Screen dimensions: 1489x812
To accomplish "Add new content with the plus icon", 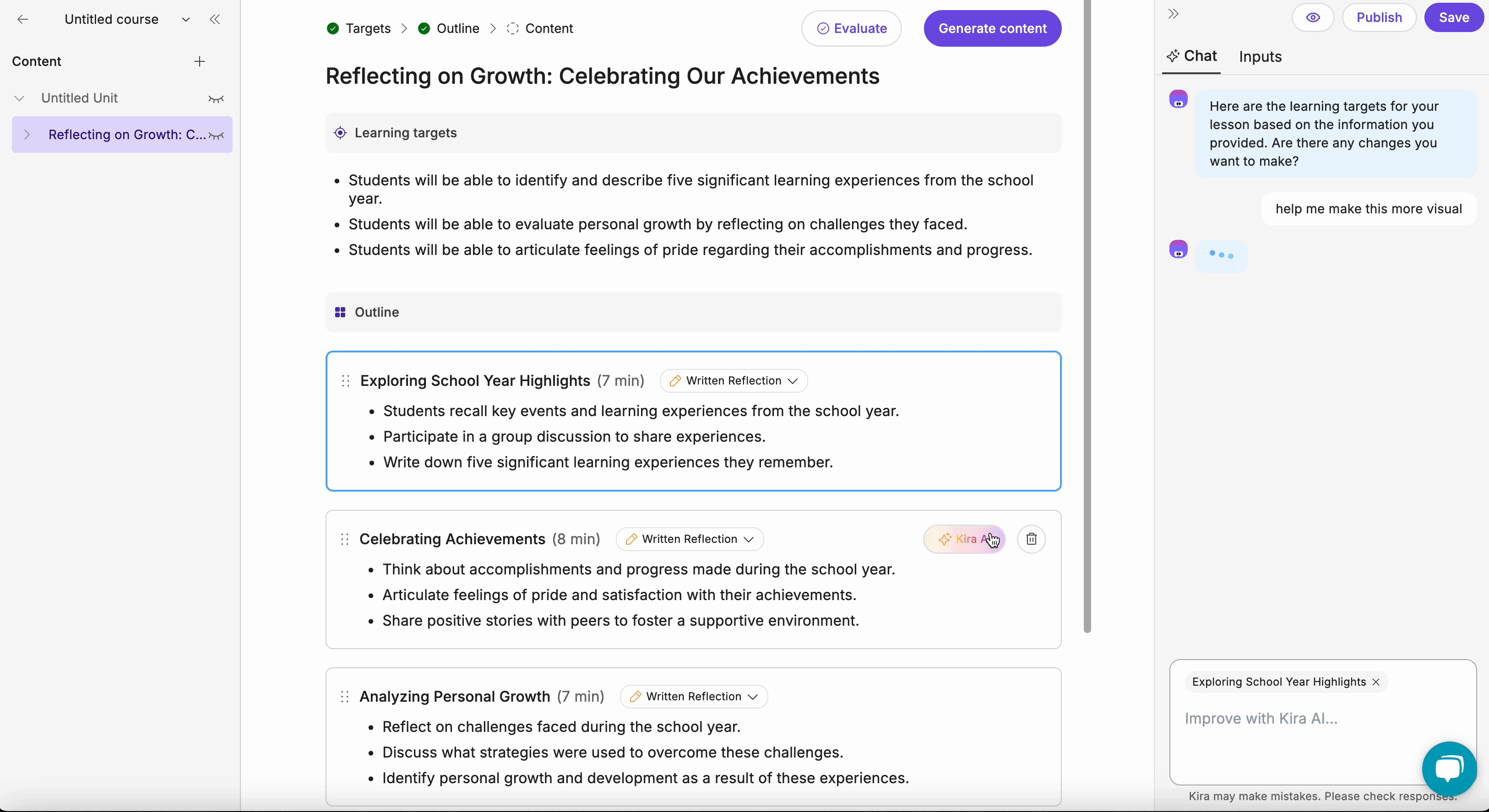I will pyautogui.click(x=200, y=61).
